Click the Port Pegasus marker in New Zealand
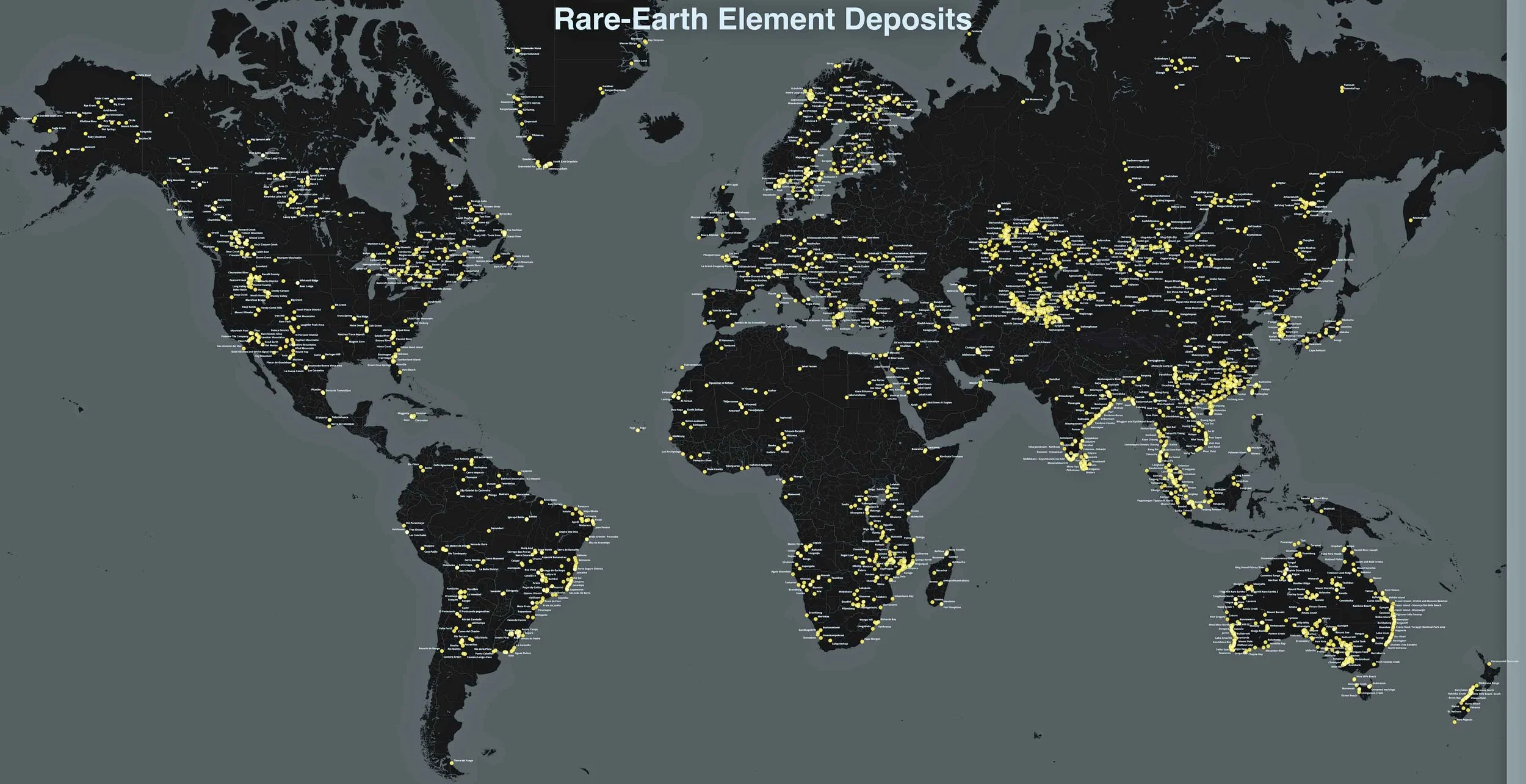The height and width of the screenshot is (784, 1526). [1455, 722]
